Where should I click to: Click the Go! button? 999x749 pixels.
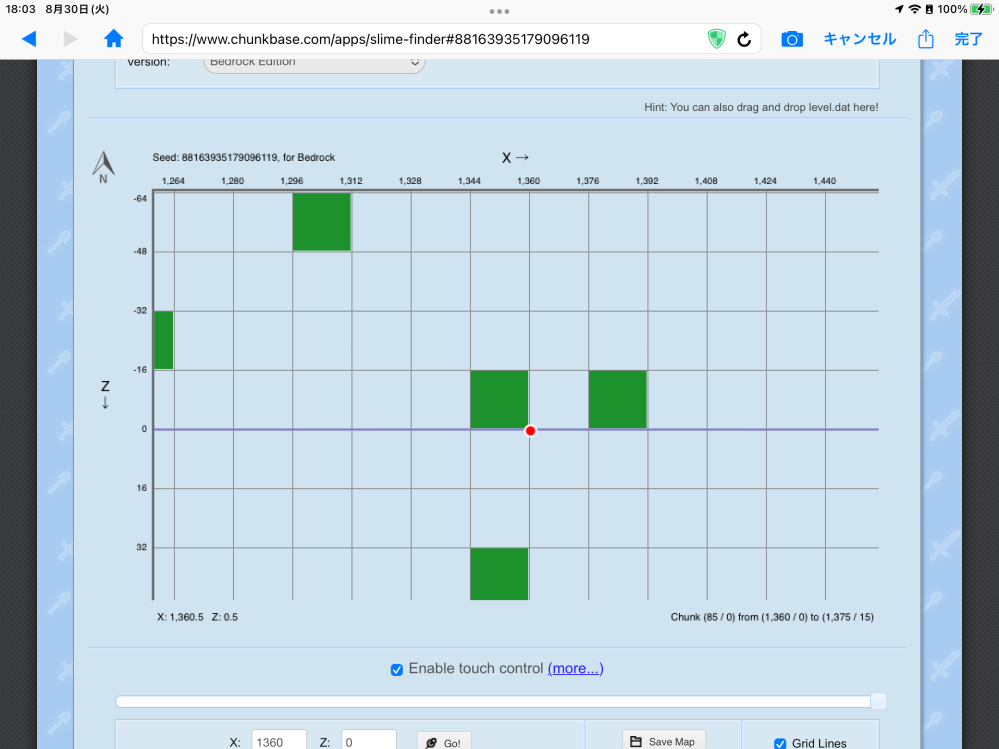(444, 742)
